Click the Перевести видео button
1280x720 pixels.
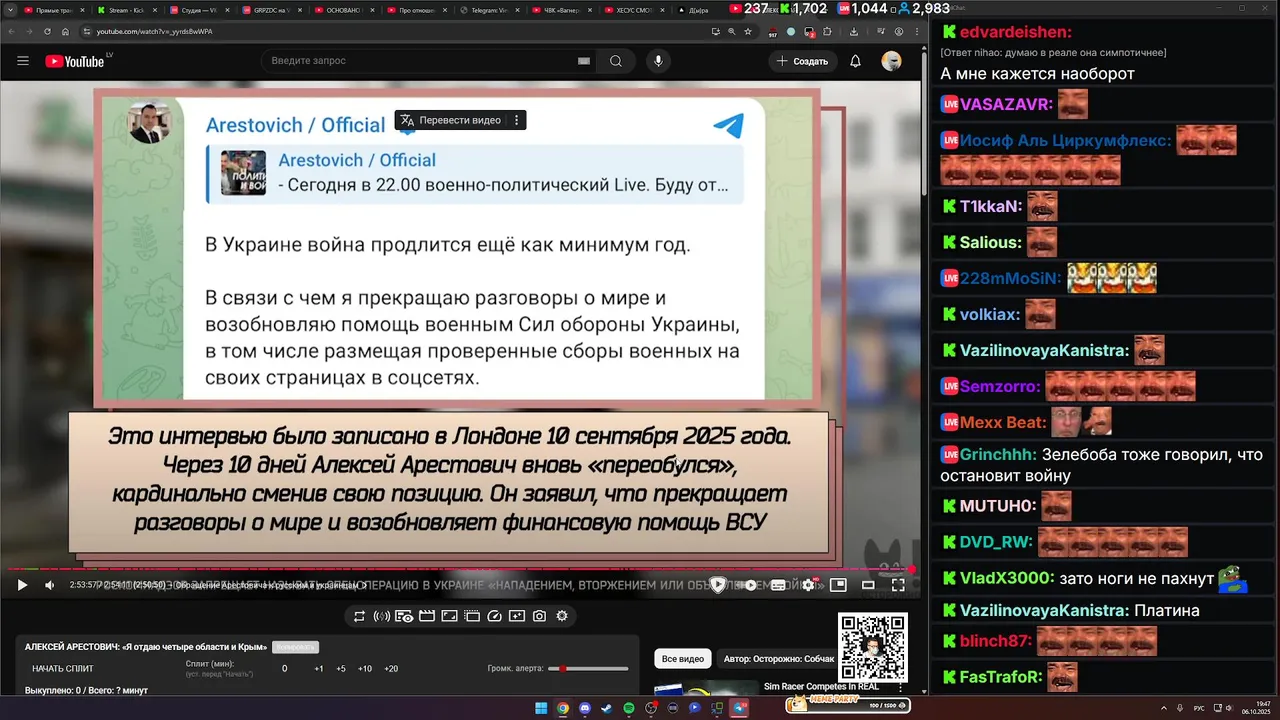pos(451,120)
